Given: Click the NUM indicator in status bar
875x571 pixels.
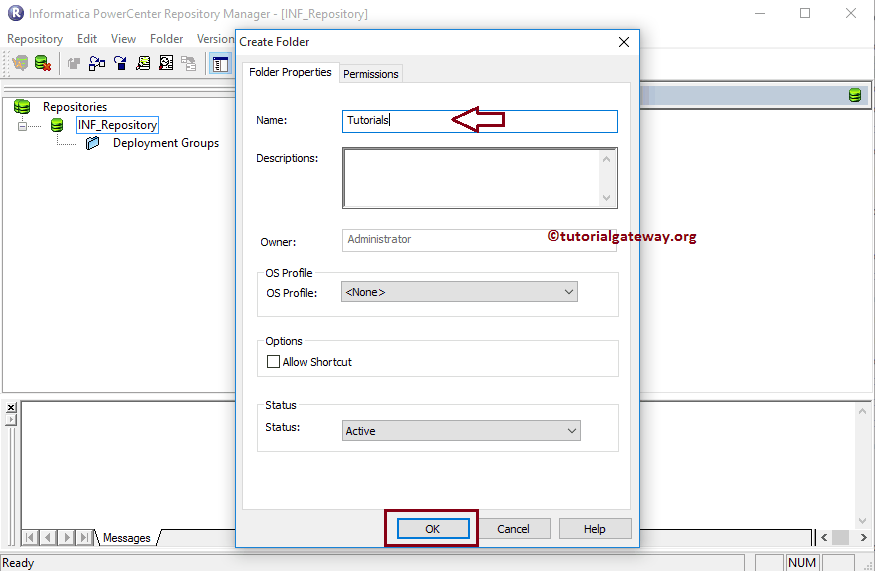Looking at the screenshot, I should [802, 563].
